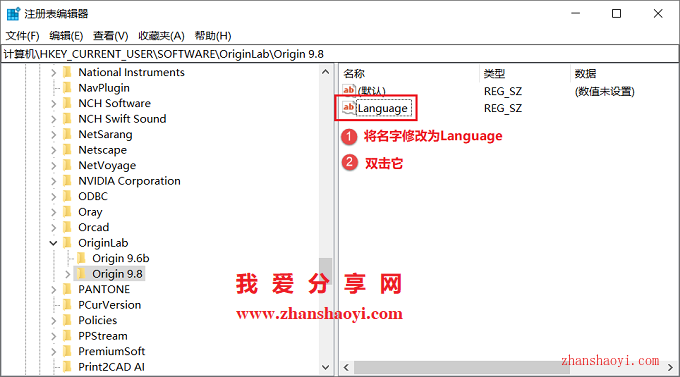Open the 收藏夹(A) favorites menu
This screenshot has height=377, width=680.
(x=161, y=36)
